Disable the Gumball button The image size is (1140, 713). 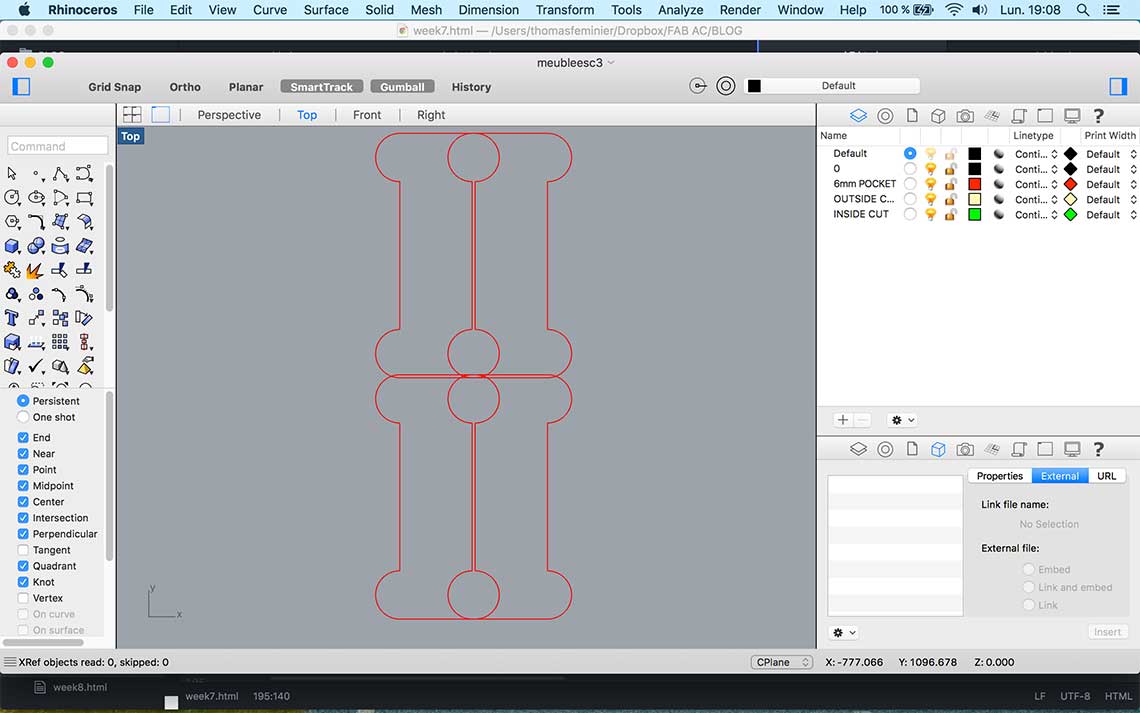402,86
